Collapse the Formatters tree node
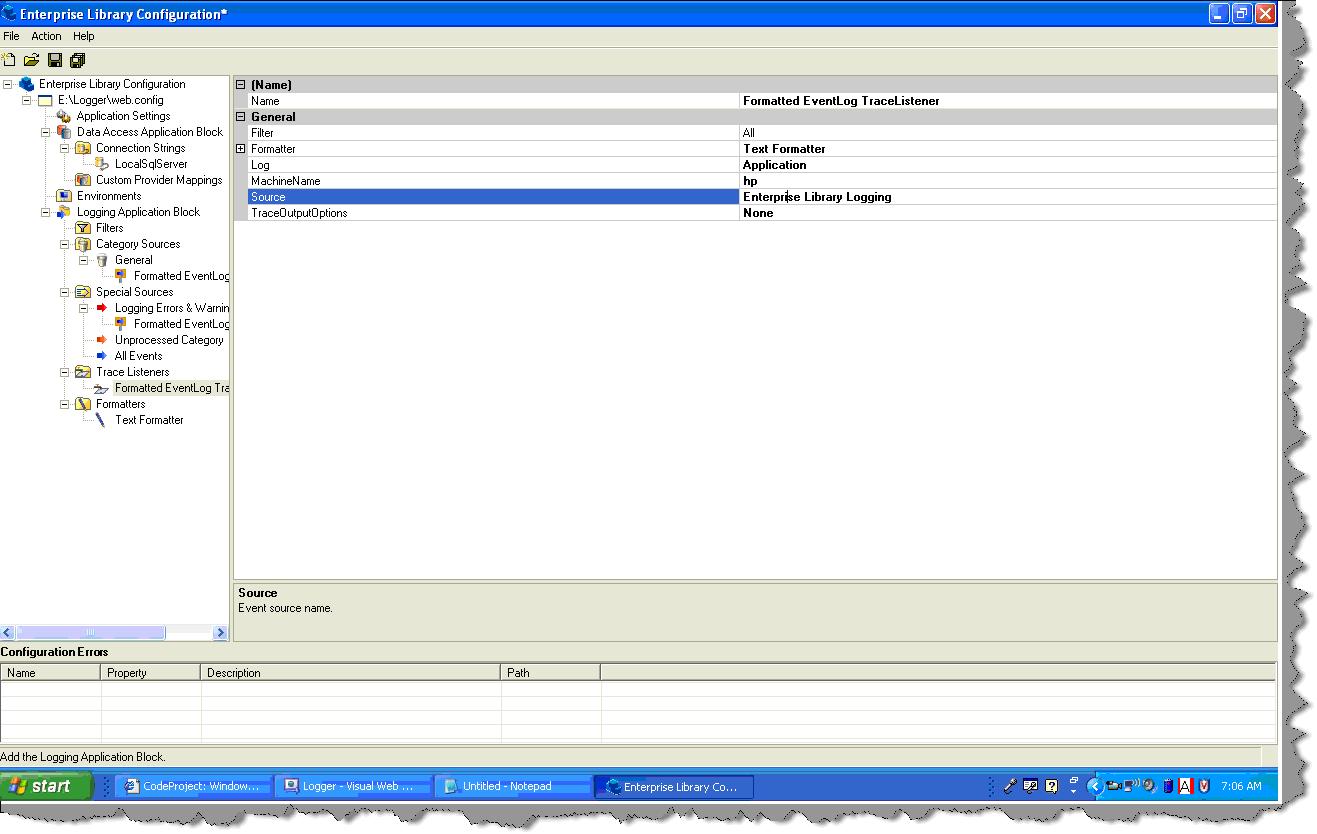This screenshot has width=1317, height=834. [64, 404]
